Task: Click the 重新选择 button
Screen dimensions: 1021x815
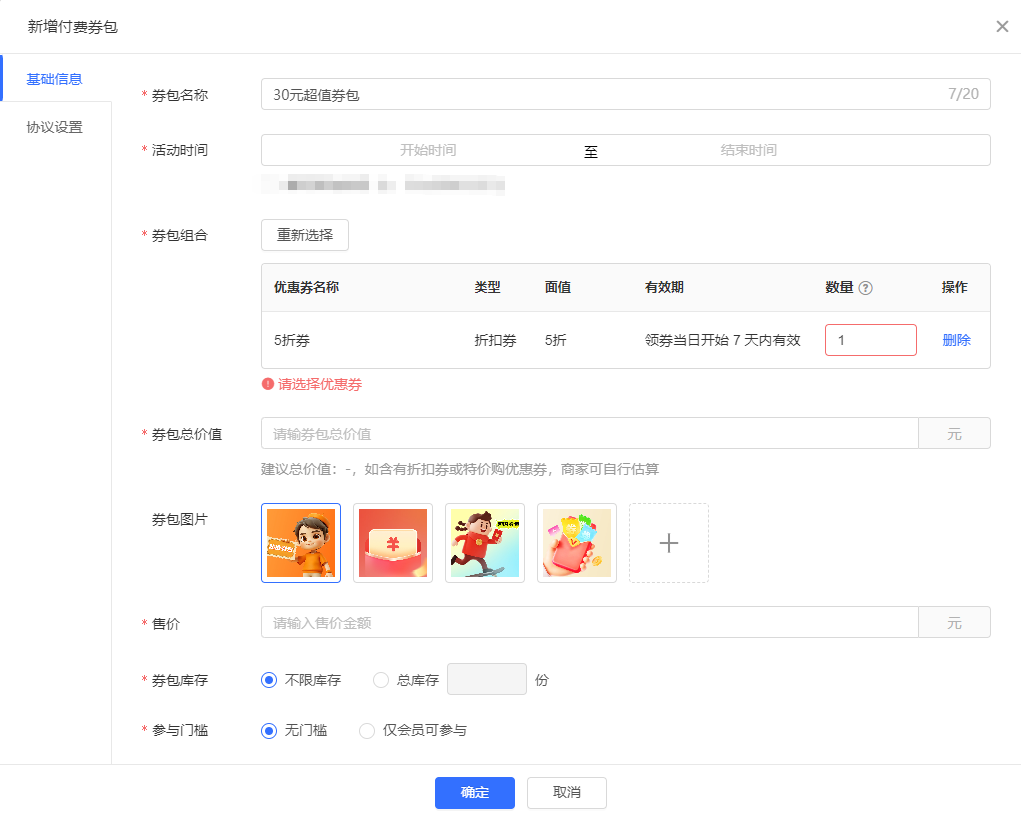Action: 305,235
